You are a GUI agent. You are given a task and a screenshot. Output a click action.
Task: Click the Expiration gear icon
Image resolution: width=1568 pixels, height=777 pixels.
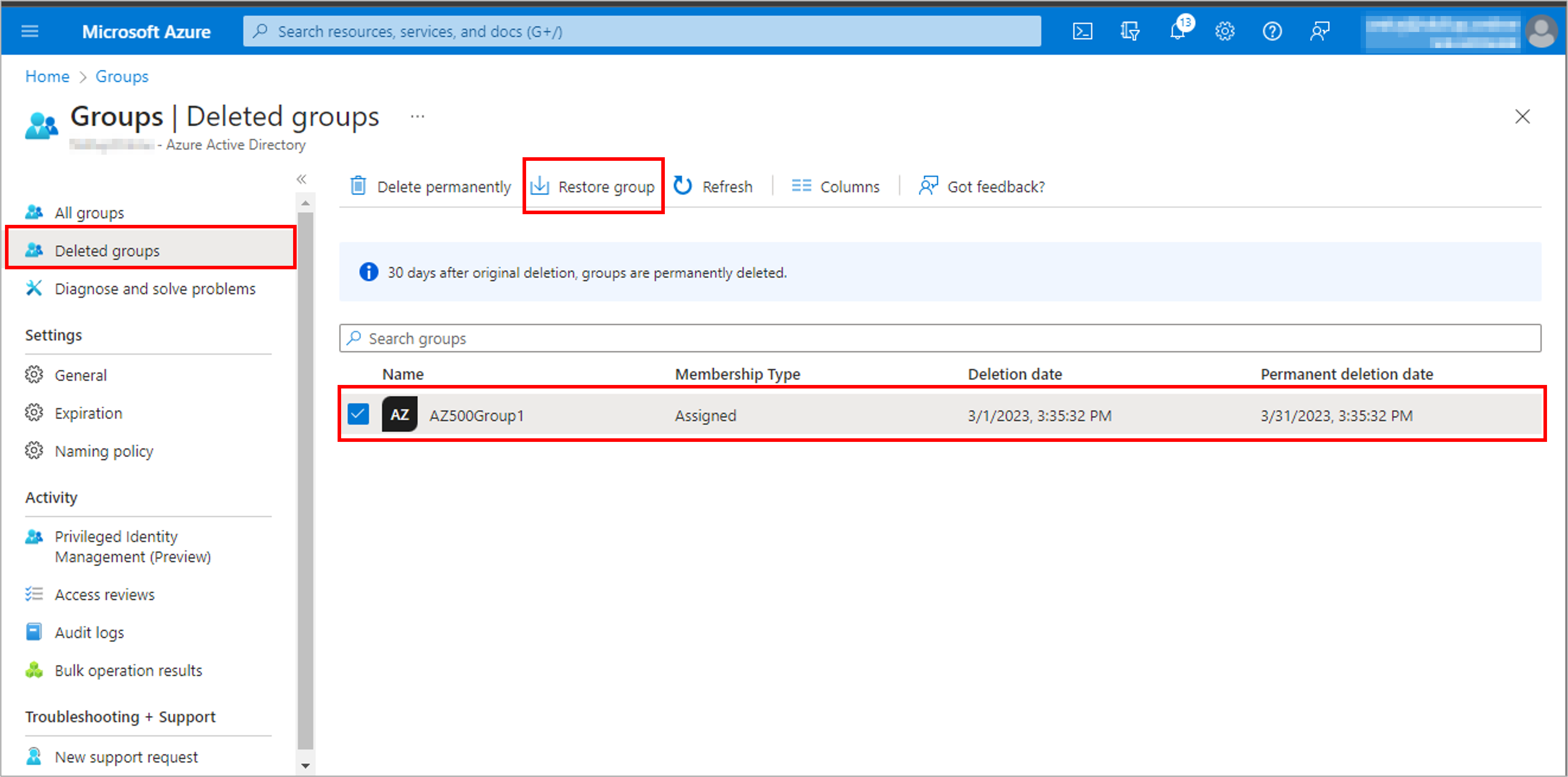tap(34, 413)
